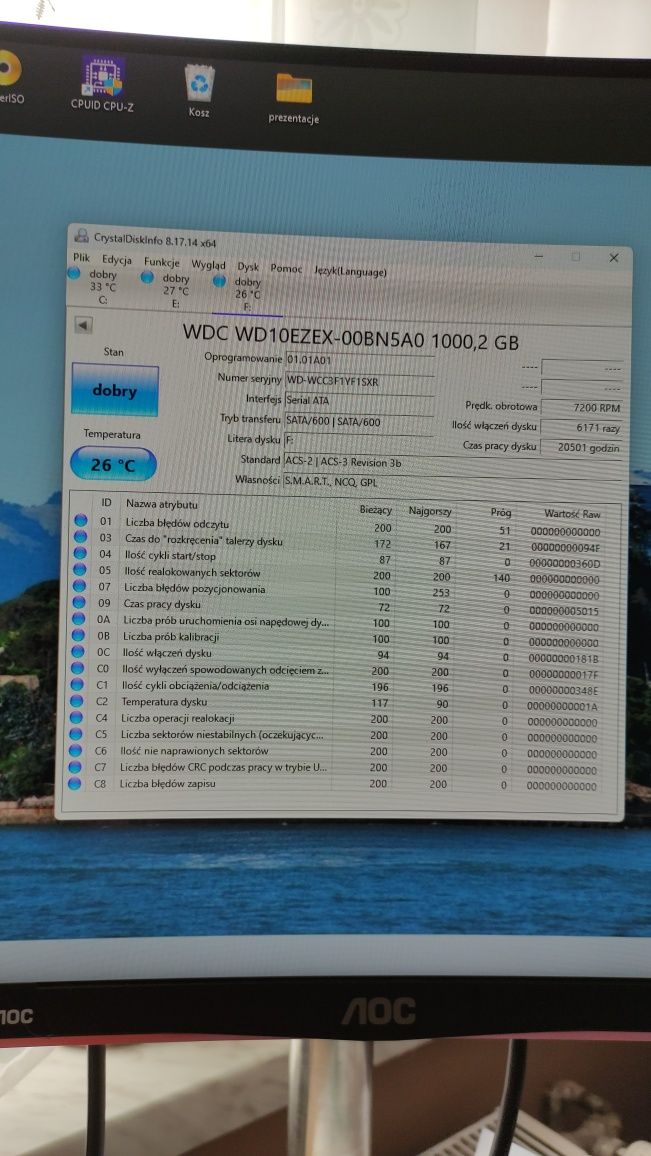
Task: Select disk F: tab showing 26 °C
Action: pyautogui.click(x=240, y=293)
